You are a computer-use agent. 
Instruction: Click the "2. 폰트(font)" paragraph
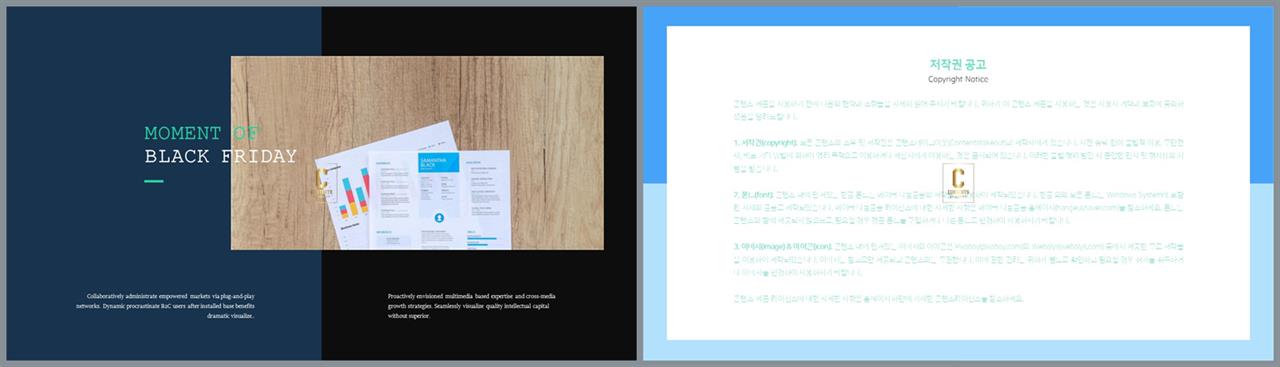[x=958, y=209]
